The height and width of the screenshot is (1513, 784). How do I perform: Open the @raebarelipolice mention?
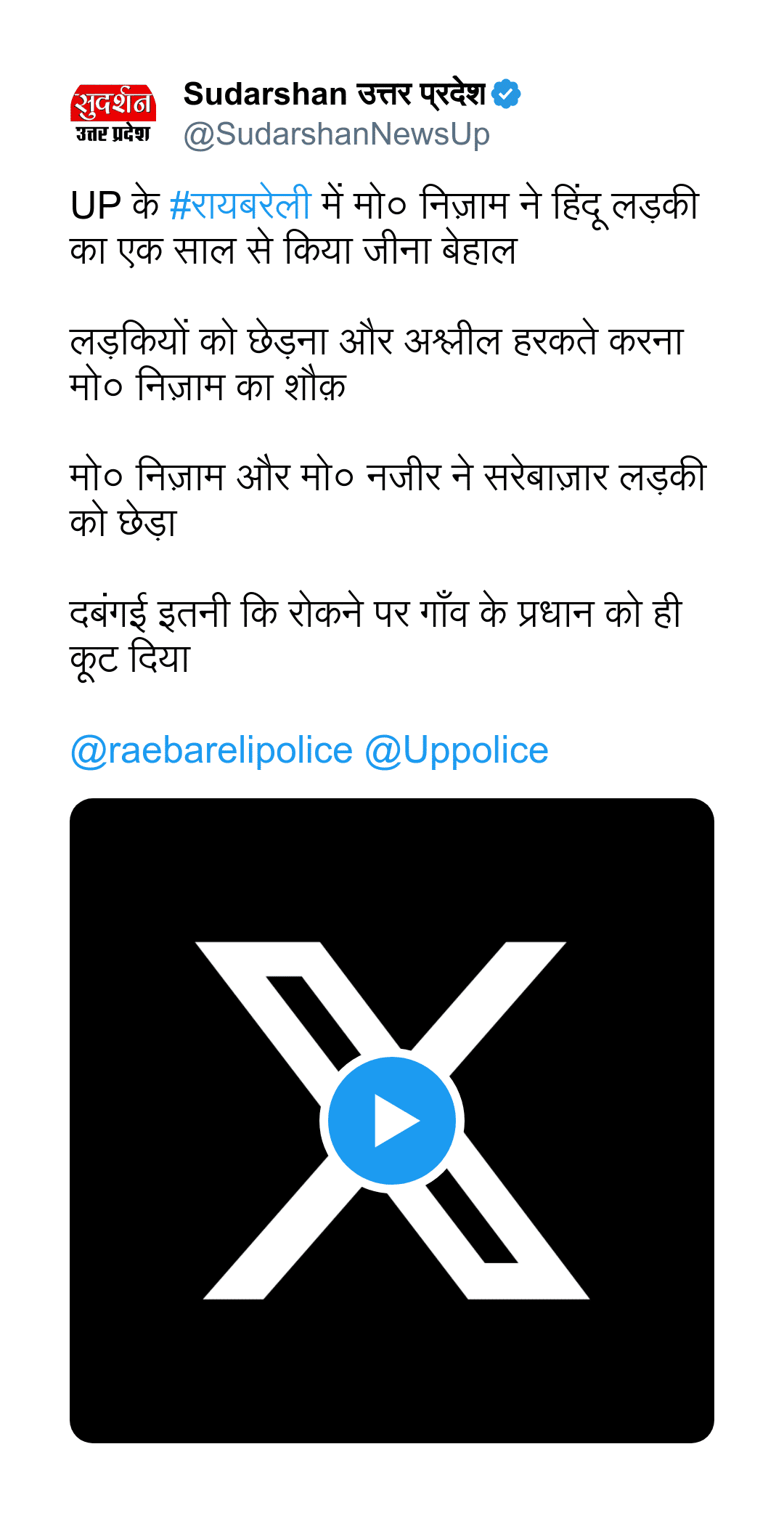click(x=211, y=750)
